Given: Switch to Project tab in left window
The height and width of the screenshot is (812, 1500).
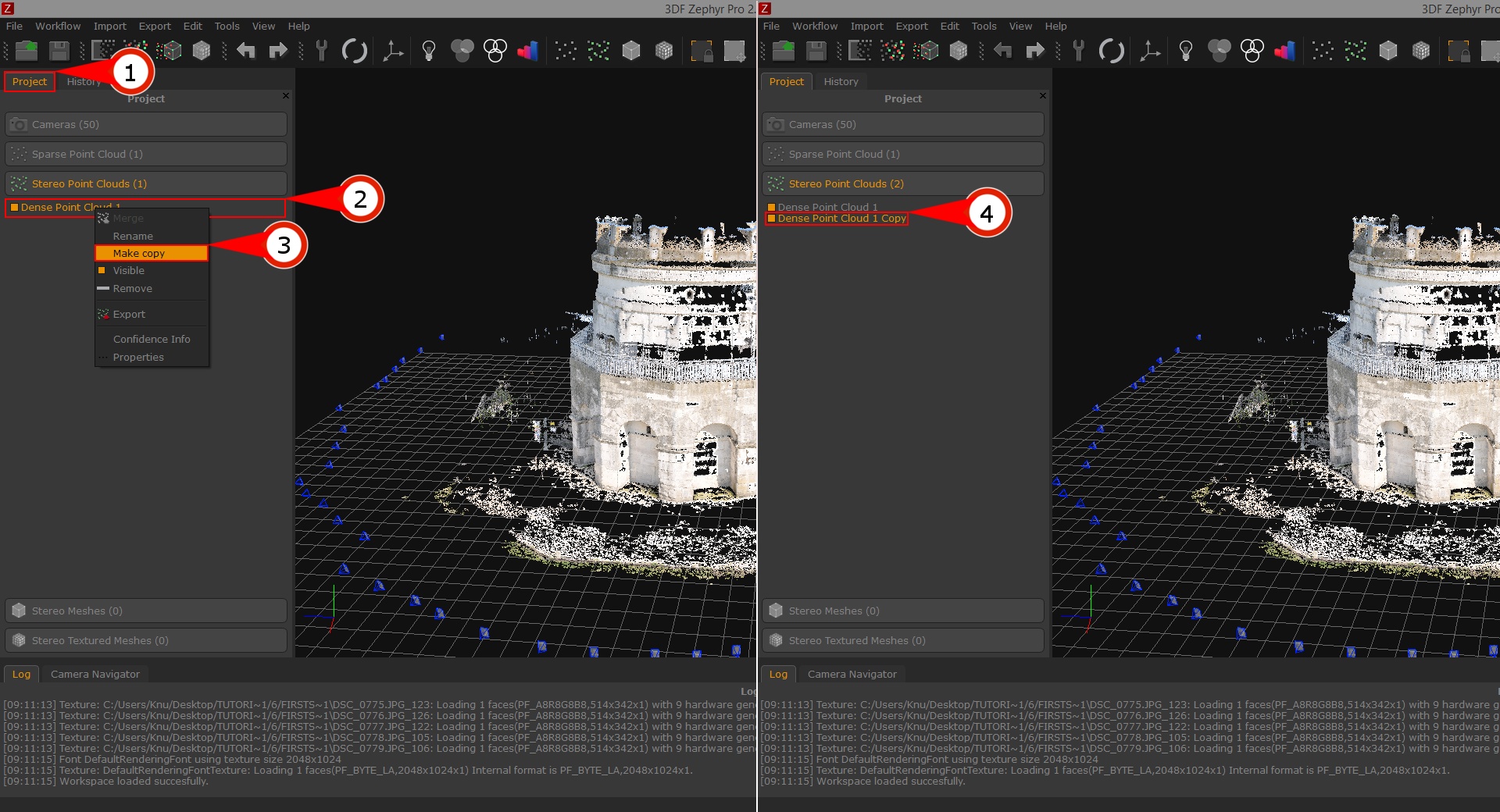Looking at the screenshot, I should [30, 81].
